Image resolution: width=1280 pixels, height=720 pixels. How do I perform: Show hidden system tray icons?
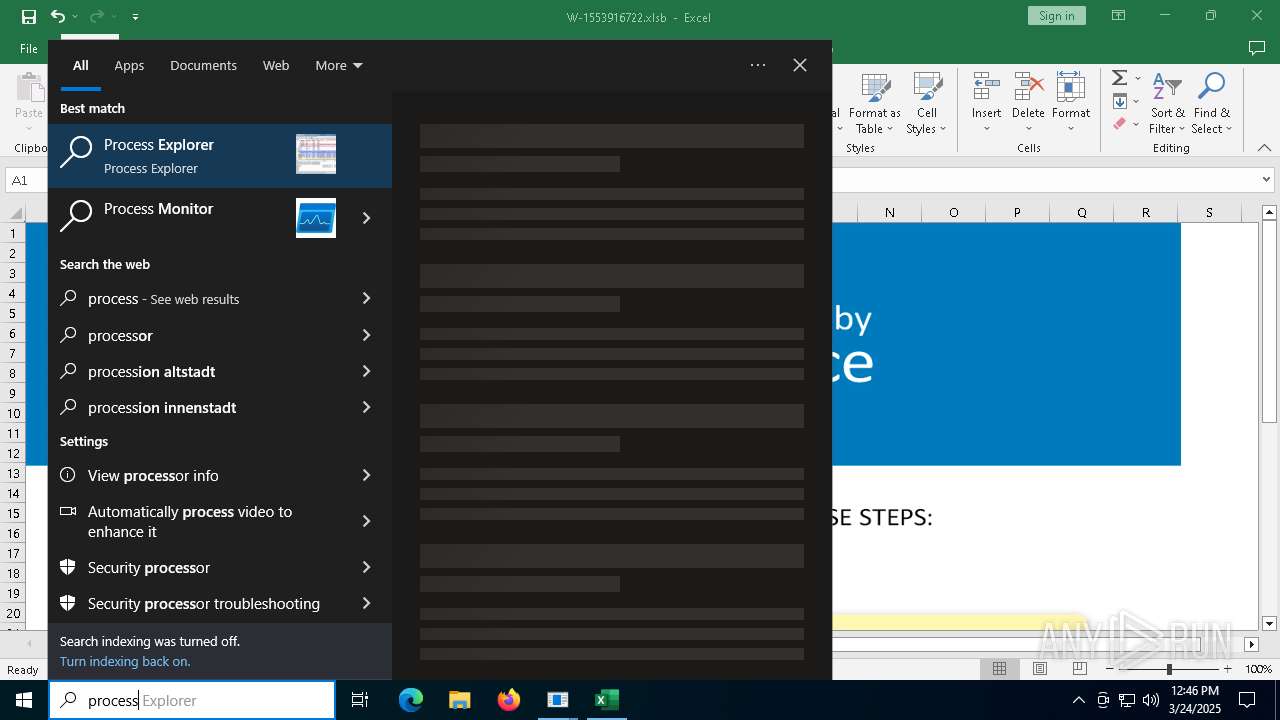[x=1078, y=700]
